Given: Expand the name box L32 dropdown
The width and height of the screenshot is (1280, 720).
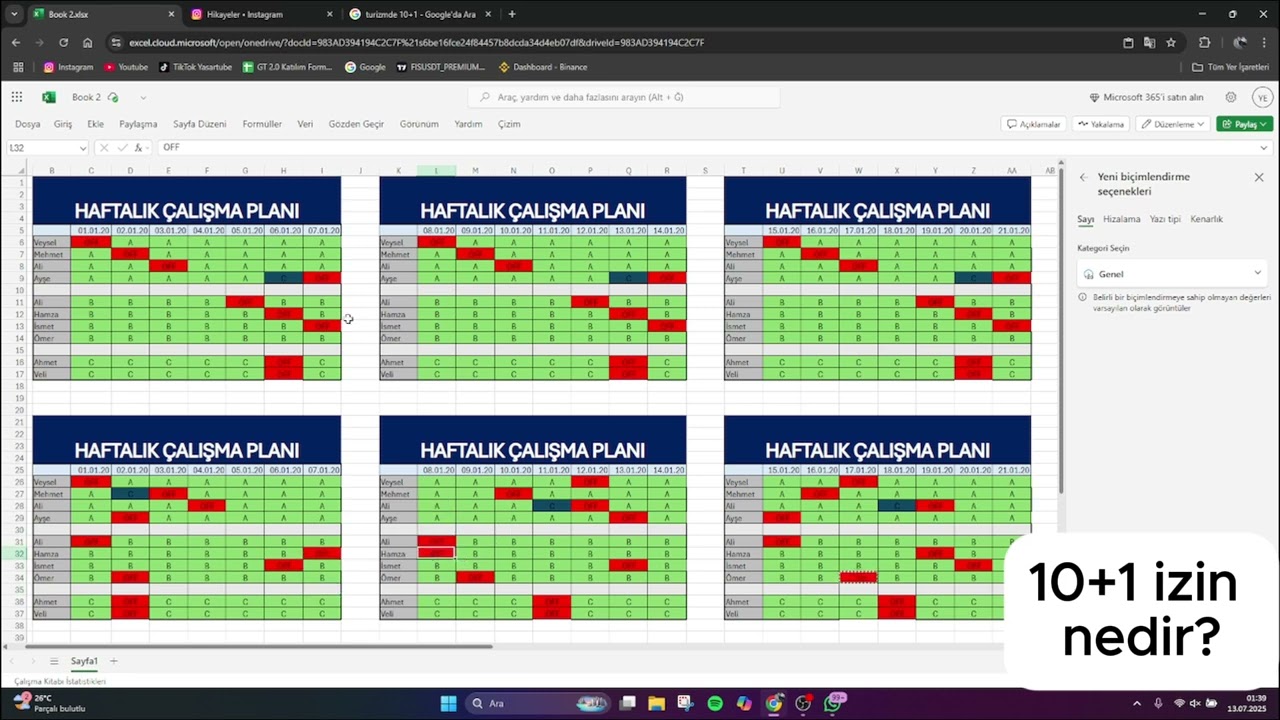Looking at the screenshot, I should 83,148.
